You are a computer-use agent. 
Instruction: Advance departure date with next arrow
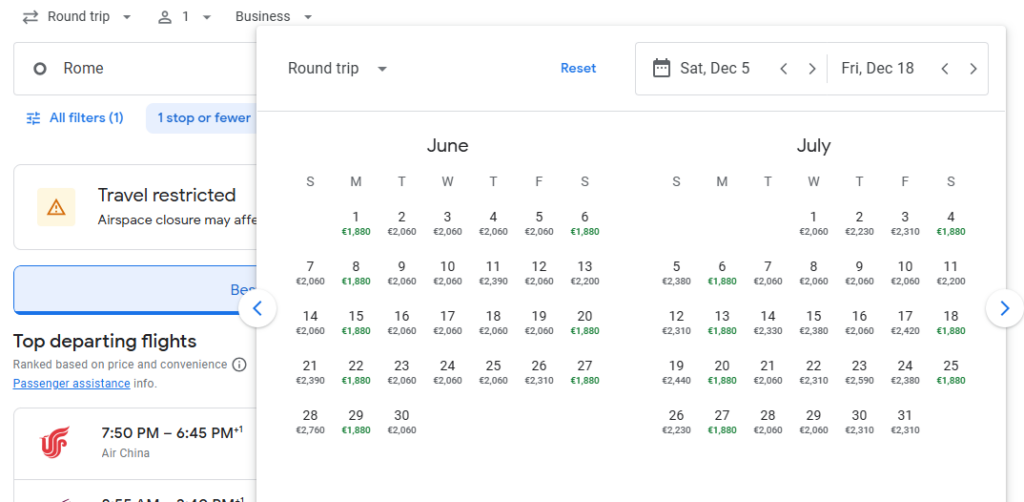[x=812, y=69]
